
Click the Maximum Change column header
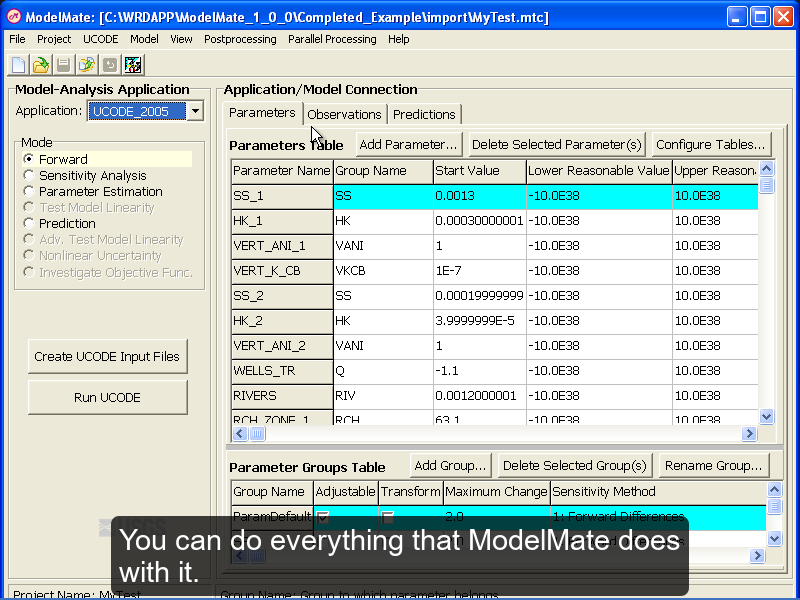click(496, 492)
